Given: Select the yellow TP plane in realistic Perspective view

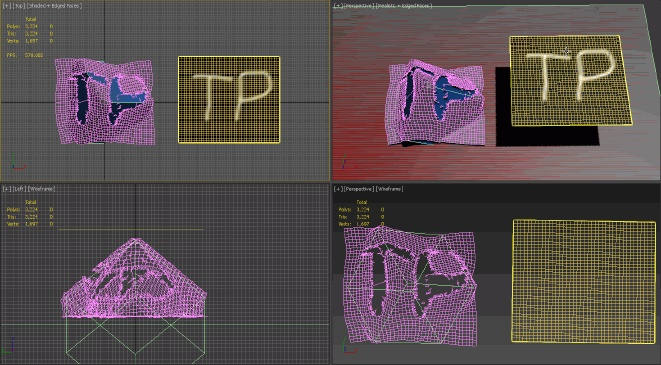Looking at the screenshot, I should [x=570, y=80].
